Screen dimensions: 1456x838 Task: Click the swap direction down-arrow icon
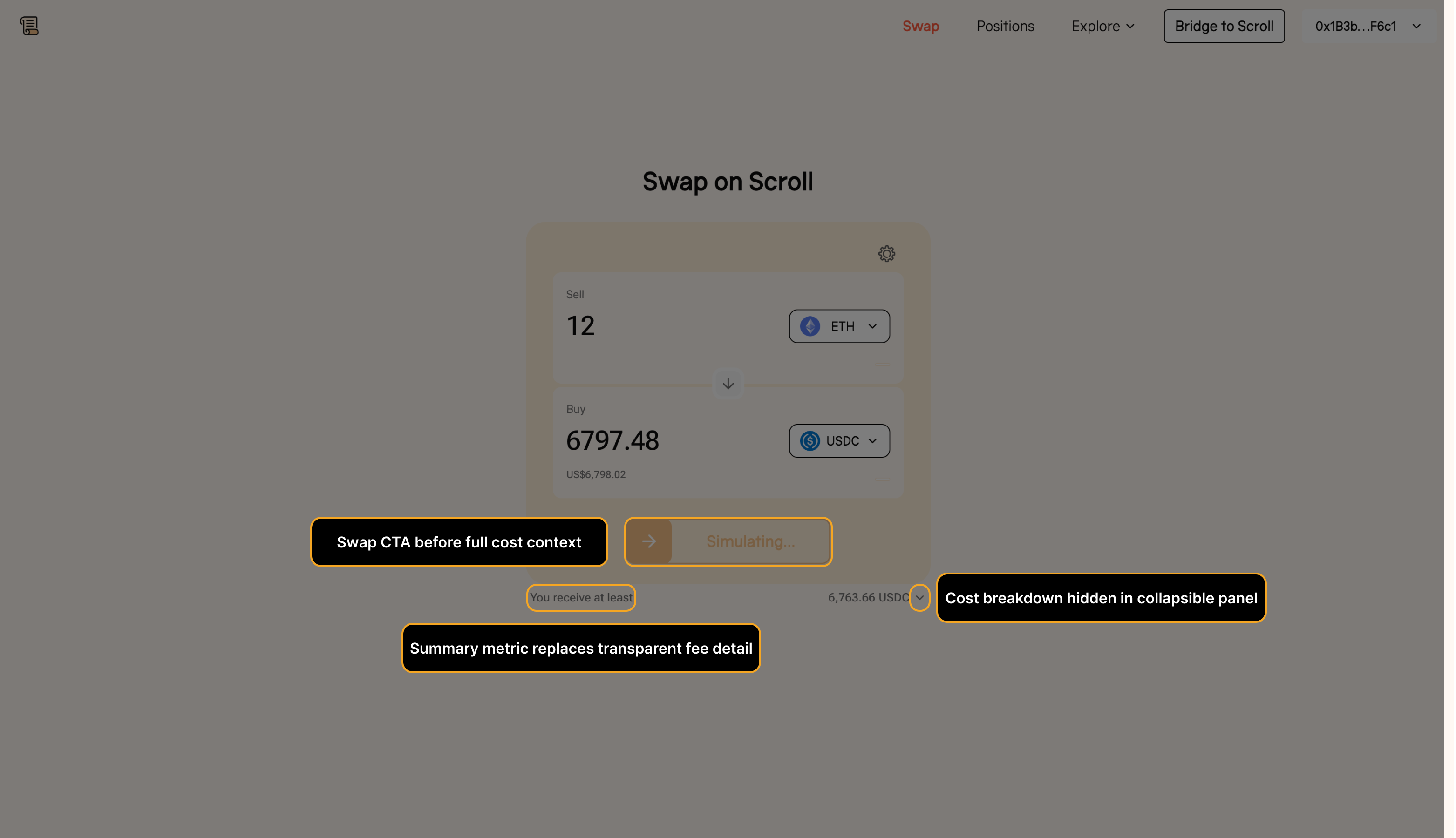pyautogui.click(x=728, y=383)
